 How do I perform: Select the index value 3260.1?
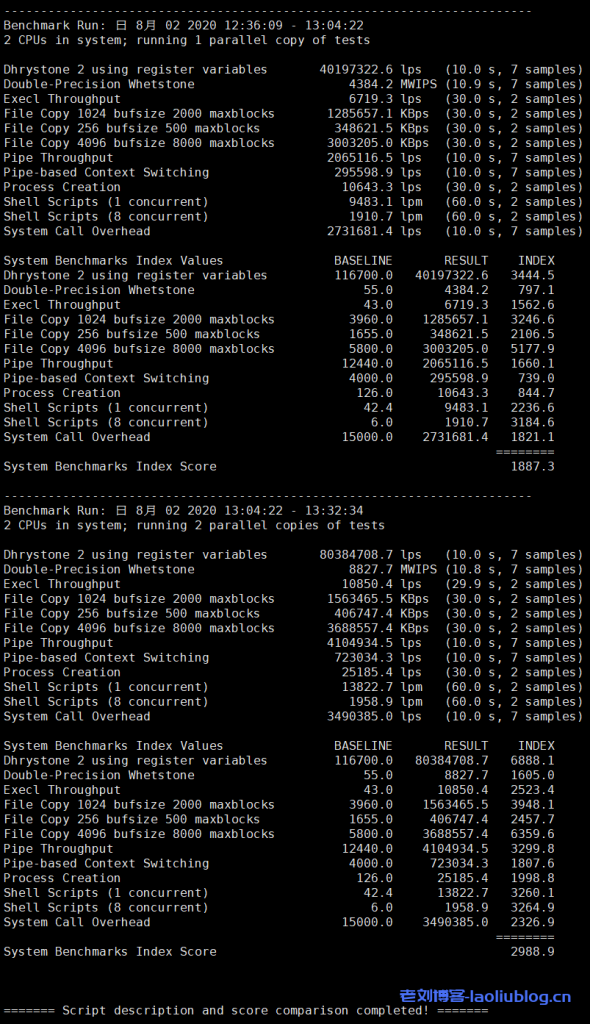[533, 893]
